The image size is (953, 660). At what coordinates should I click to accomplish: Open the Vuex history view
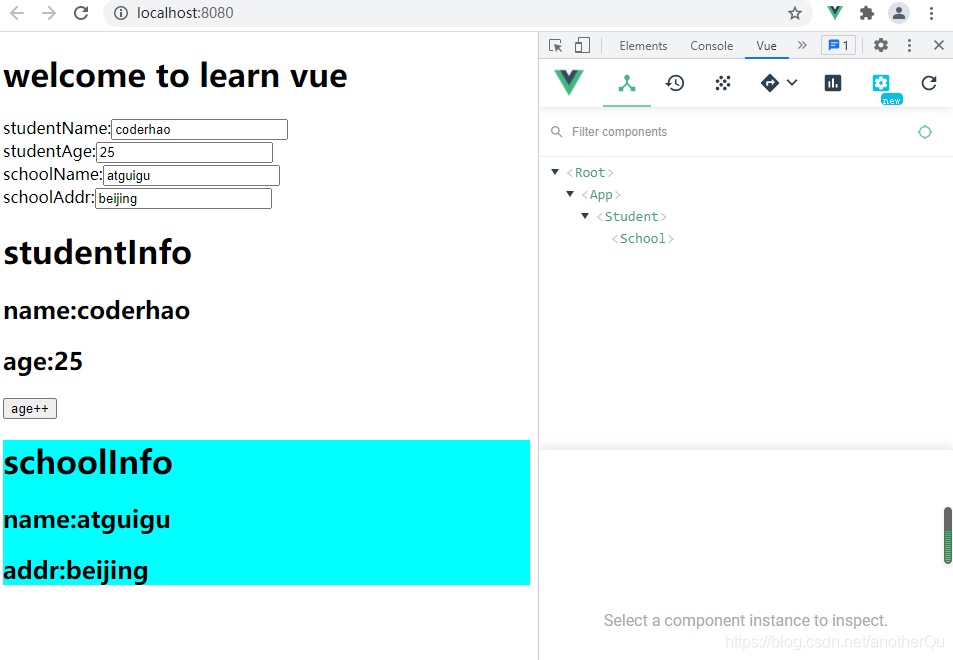(x=675, y=83)
